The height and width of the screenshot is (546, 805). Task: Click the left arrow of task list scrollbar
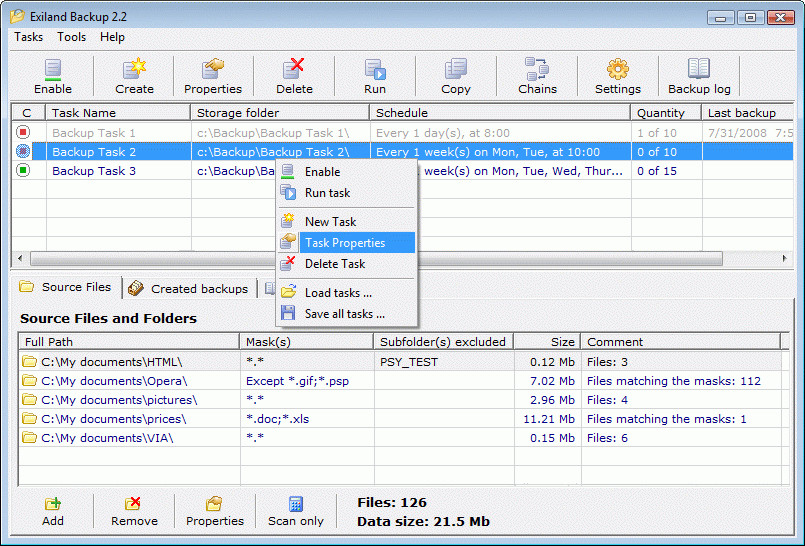click(20, 258)
